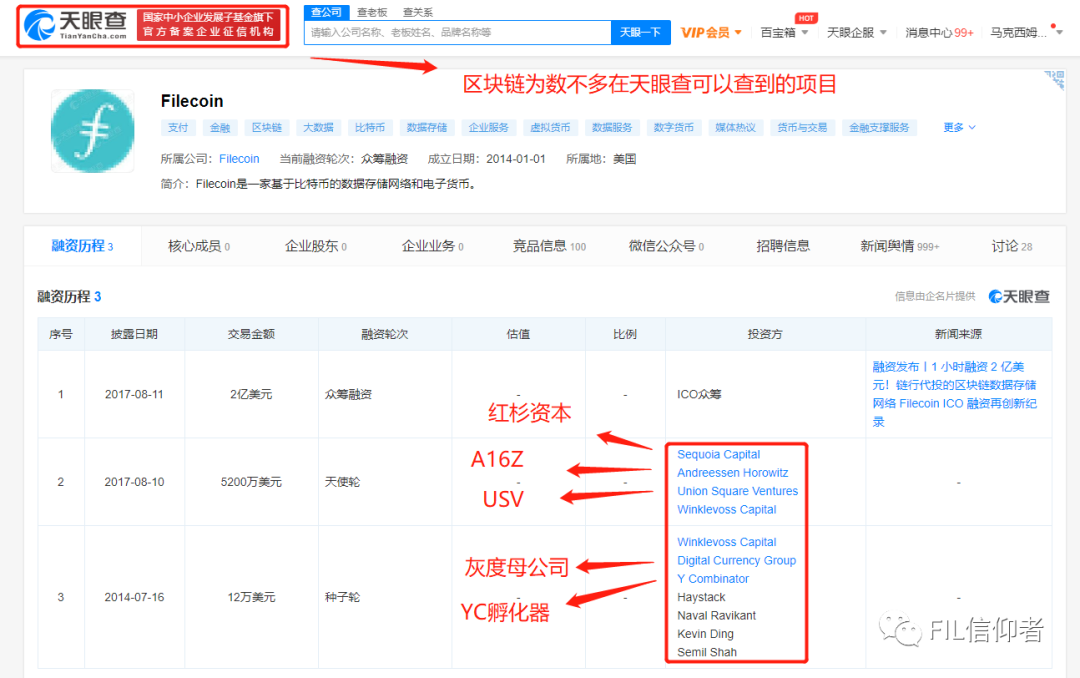Screen dimensions: 1080x678
Task: Open the 更多 tag dropdown
Action: pyautogui.click(x=958, y=127)
